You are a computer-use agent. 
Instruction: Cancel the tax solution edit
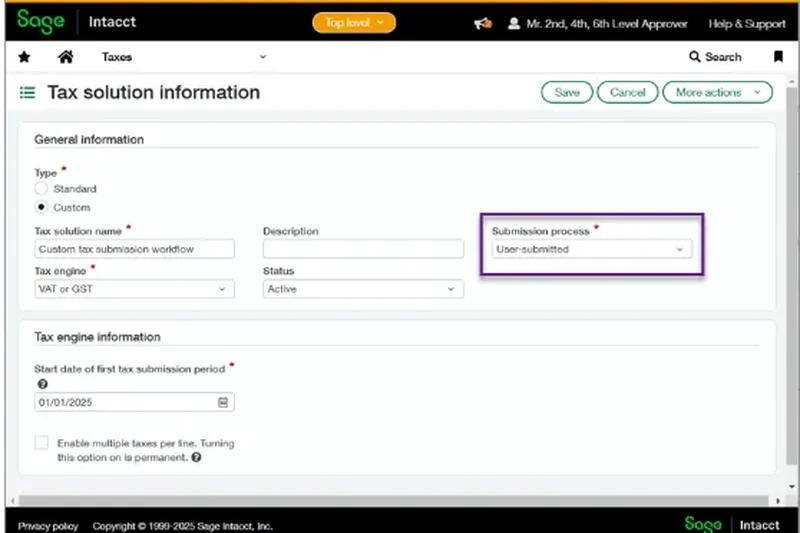(x=628, y=92)
